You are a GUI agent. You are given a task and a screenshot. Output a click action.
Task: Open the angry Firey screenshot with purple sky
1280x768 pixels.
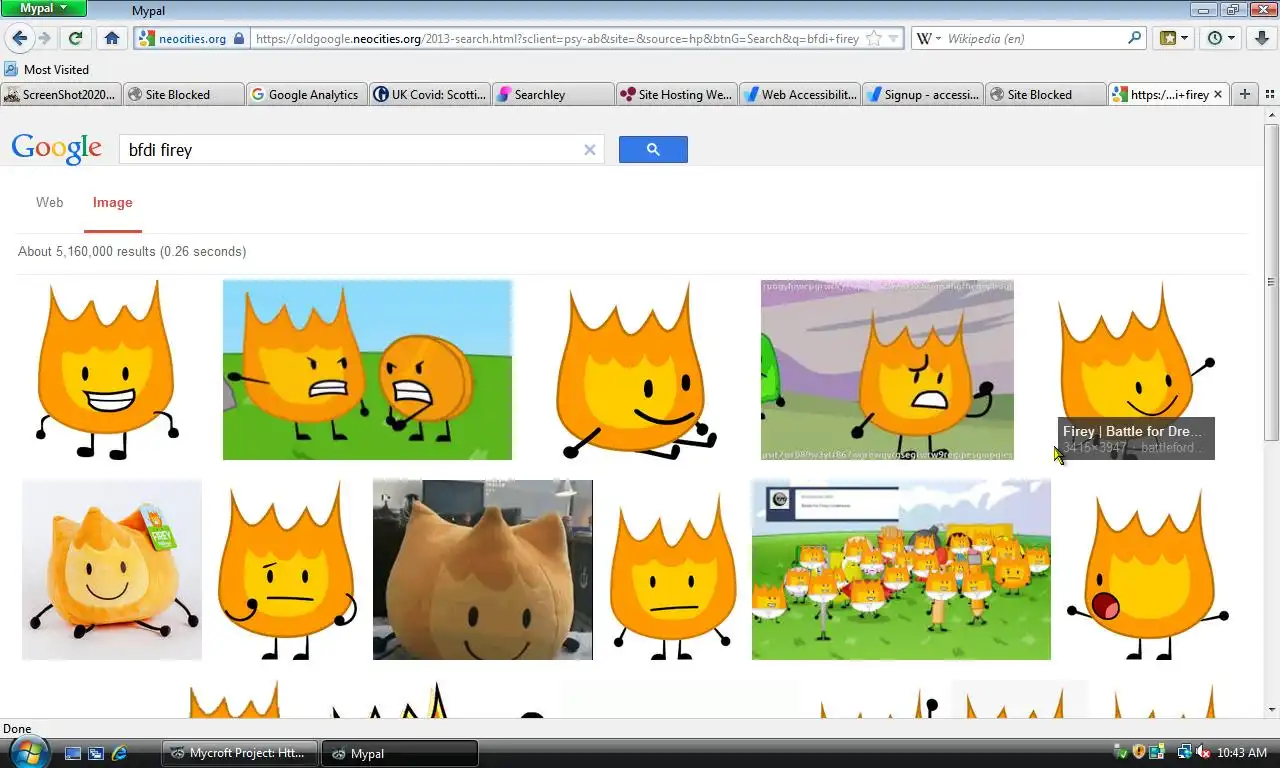coord(887,370)
